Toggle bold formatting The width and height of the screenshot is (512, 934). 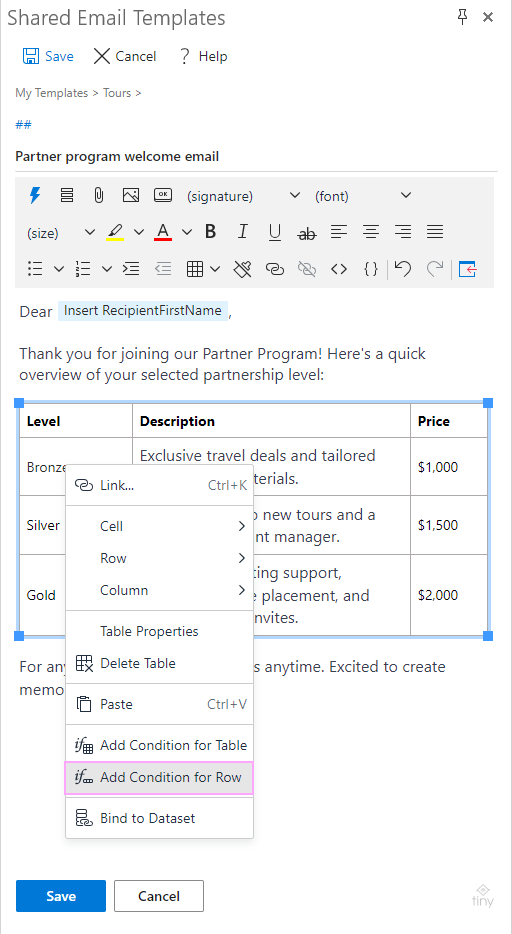point(210,232)
